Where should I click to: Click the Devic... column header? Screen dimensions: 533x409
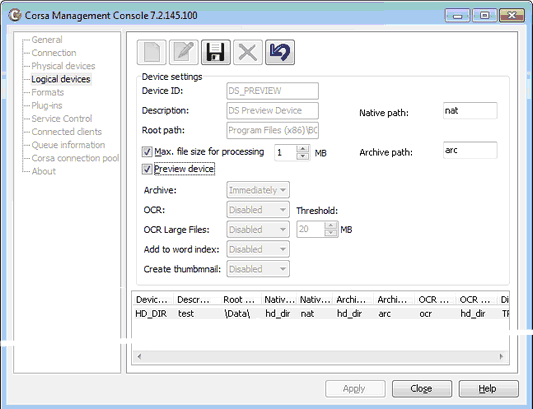[x=153, y=300]
